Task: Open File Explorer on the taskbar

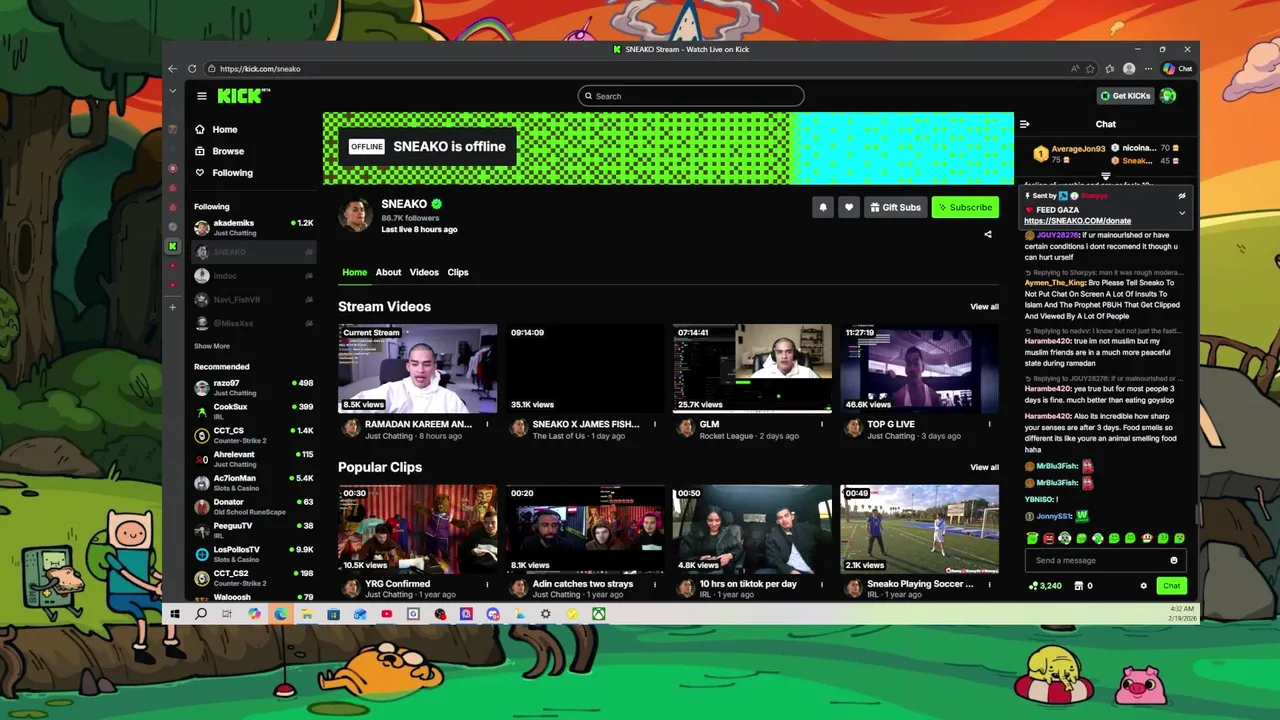Action: (x=307, y=614)
